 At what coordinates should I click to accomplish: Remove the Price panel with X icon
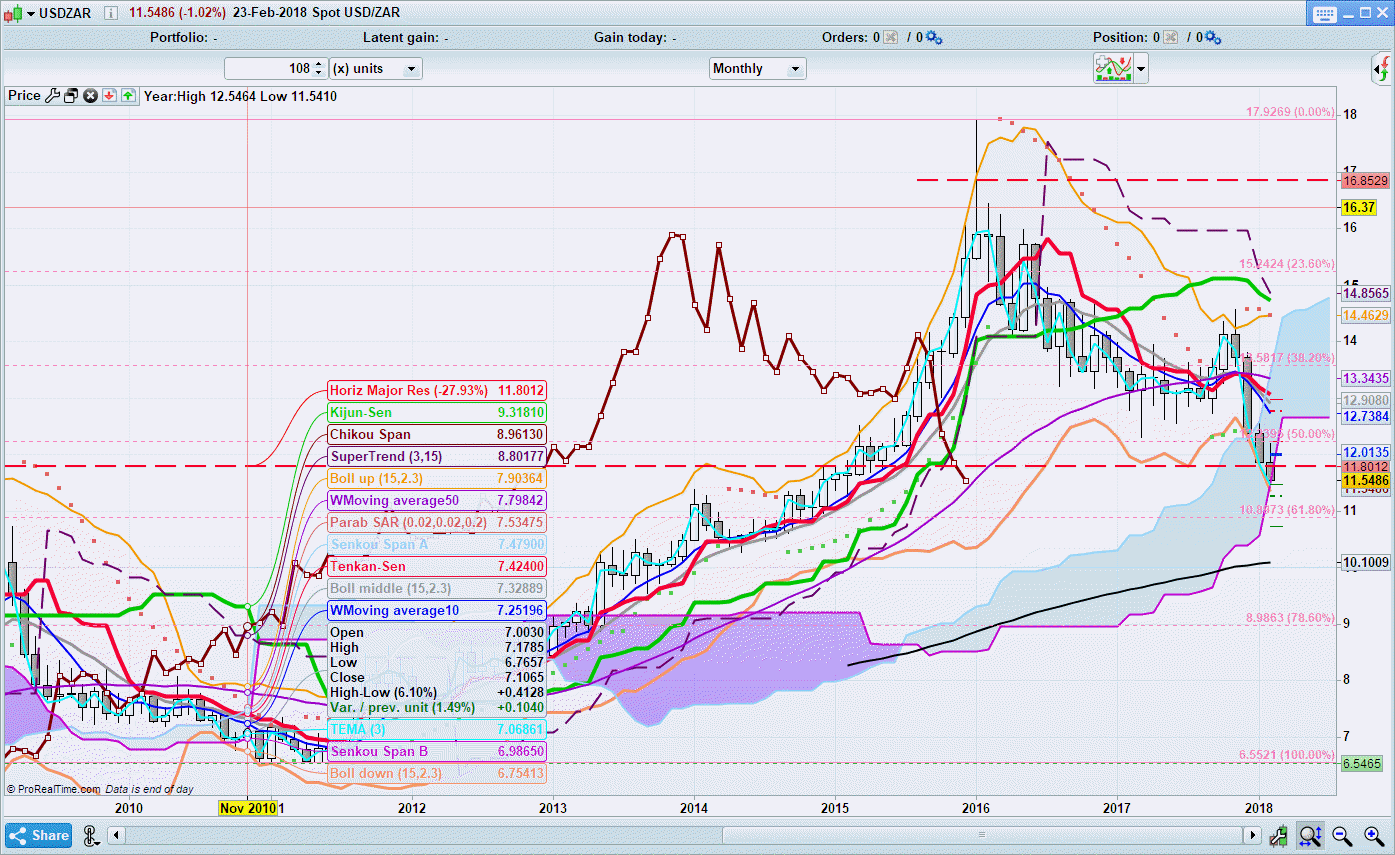[x=90, y=96]
